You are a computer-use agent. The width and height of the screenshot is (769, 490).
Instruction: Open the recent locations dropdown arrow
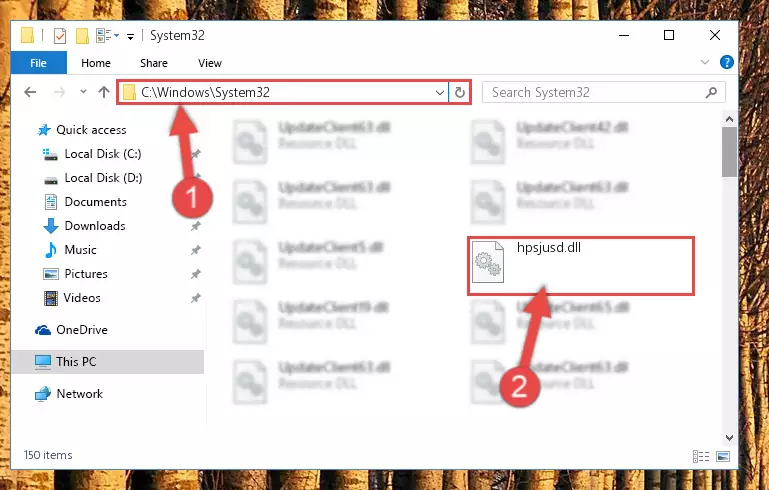pos(83,92)
